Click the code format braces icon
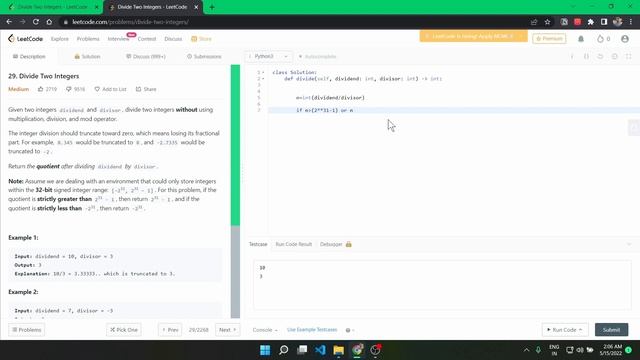The image size is (640, 360). pos(587,56)
